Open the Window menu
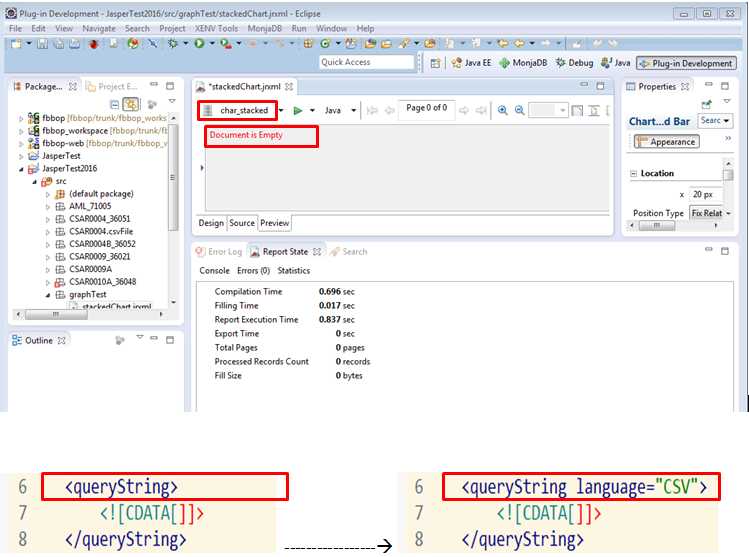This screenshot has height=557, width=749. pos(332,29)
